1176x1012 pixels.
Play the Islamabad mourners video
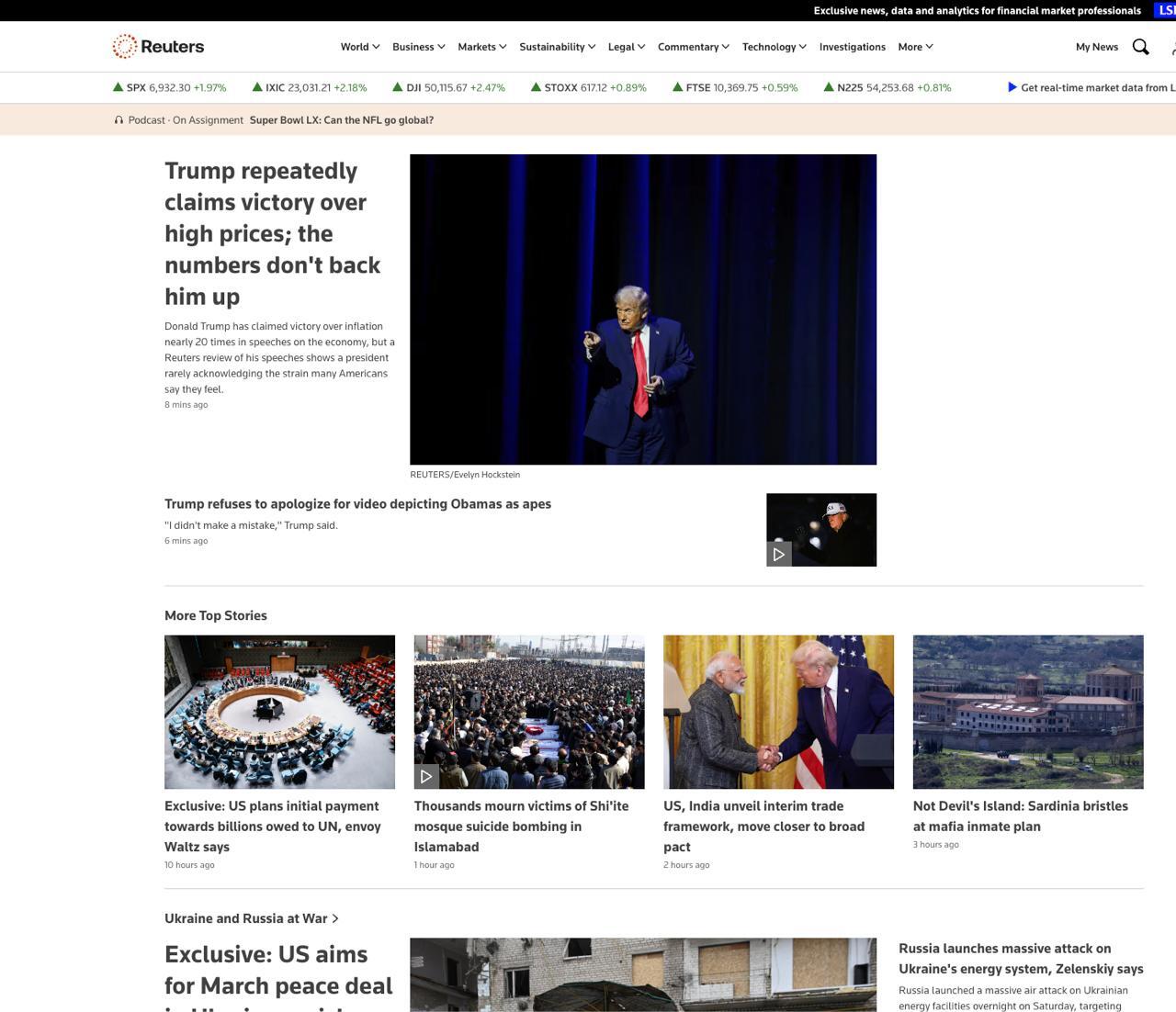click(x=426, y=776)
